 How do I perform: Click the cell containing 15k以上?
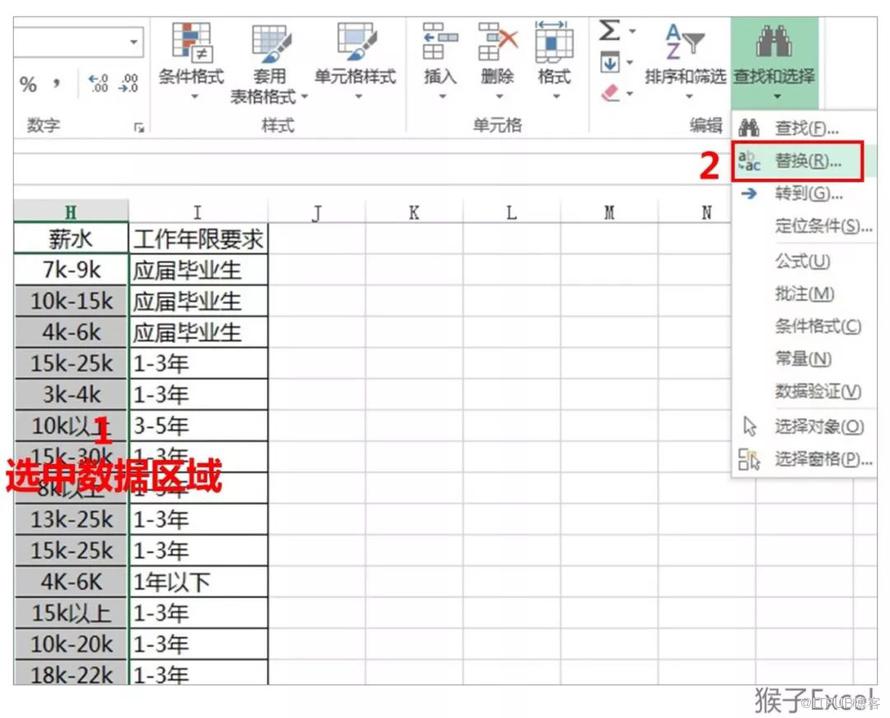(71, 613)
